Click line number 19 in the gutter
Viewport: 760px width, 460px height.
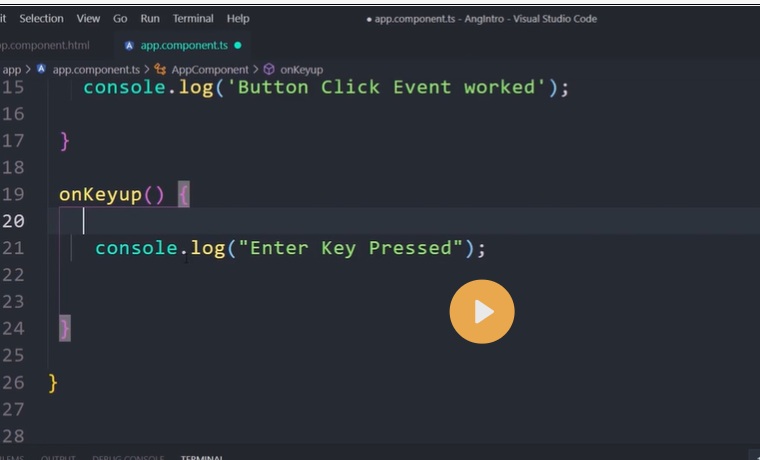pos(14,194)
